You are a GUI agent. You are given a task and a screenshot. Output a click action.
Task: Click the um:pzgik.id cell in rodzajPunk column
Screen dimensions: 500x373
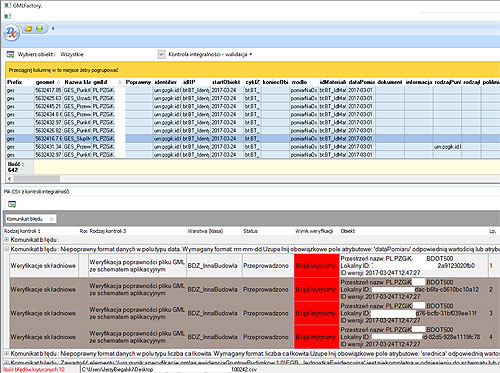(447, 147)
